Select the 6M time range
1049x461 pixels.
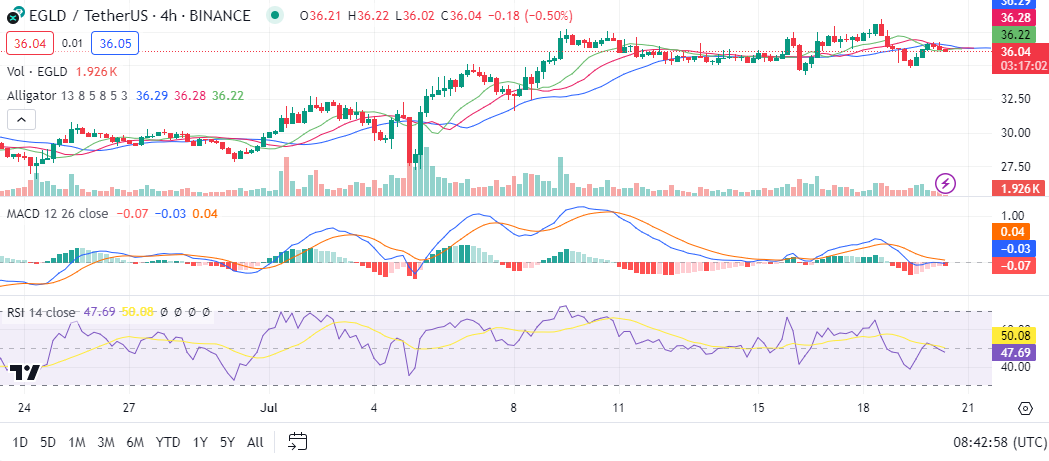[x=135, y=442]
